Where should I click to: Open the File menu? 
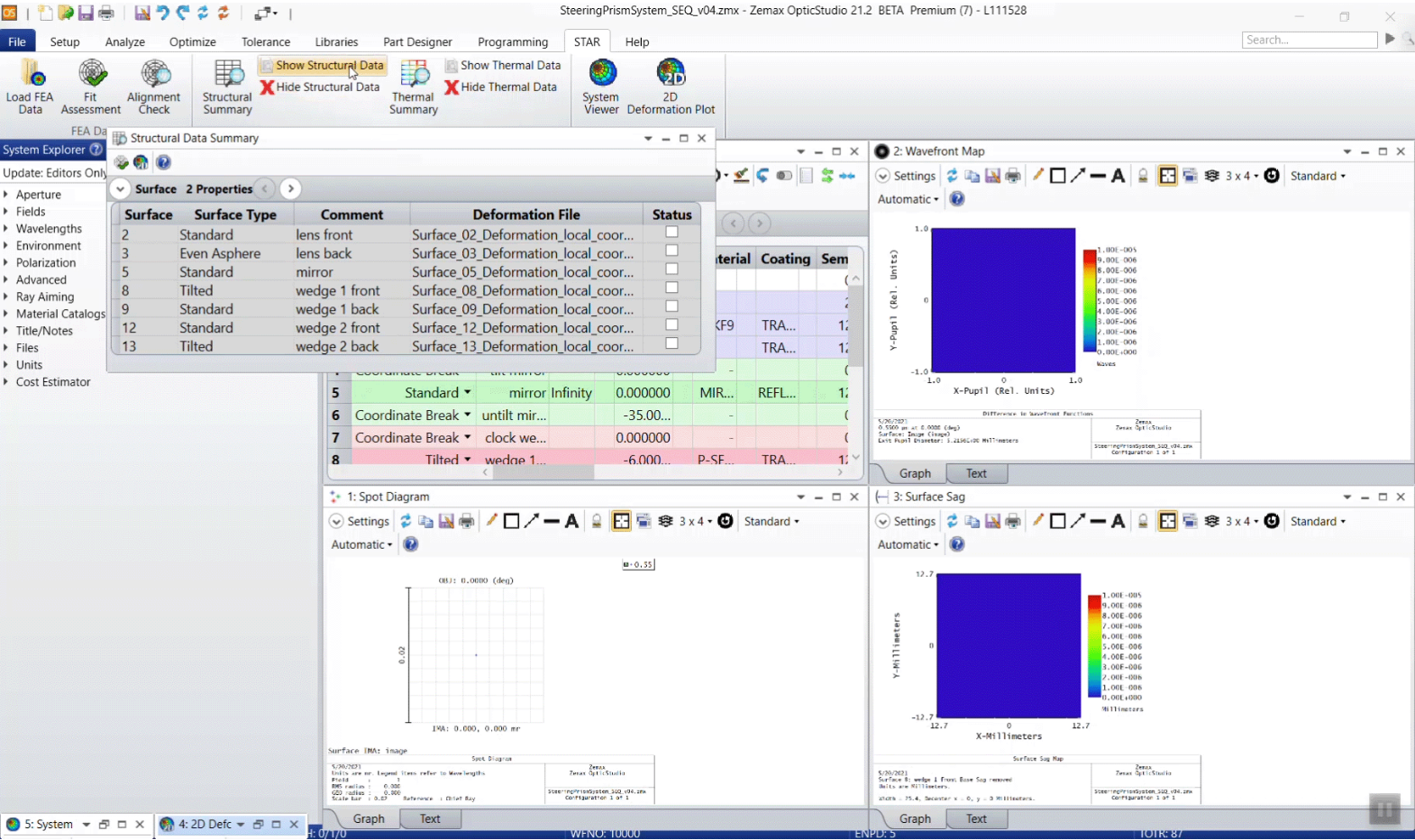tap(17, 41)
